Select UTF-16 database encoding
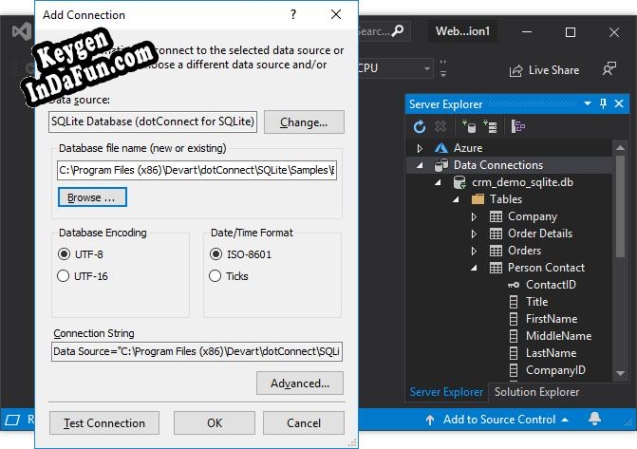The image size is (637, 449). (x=63, y=276)
